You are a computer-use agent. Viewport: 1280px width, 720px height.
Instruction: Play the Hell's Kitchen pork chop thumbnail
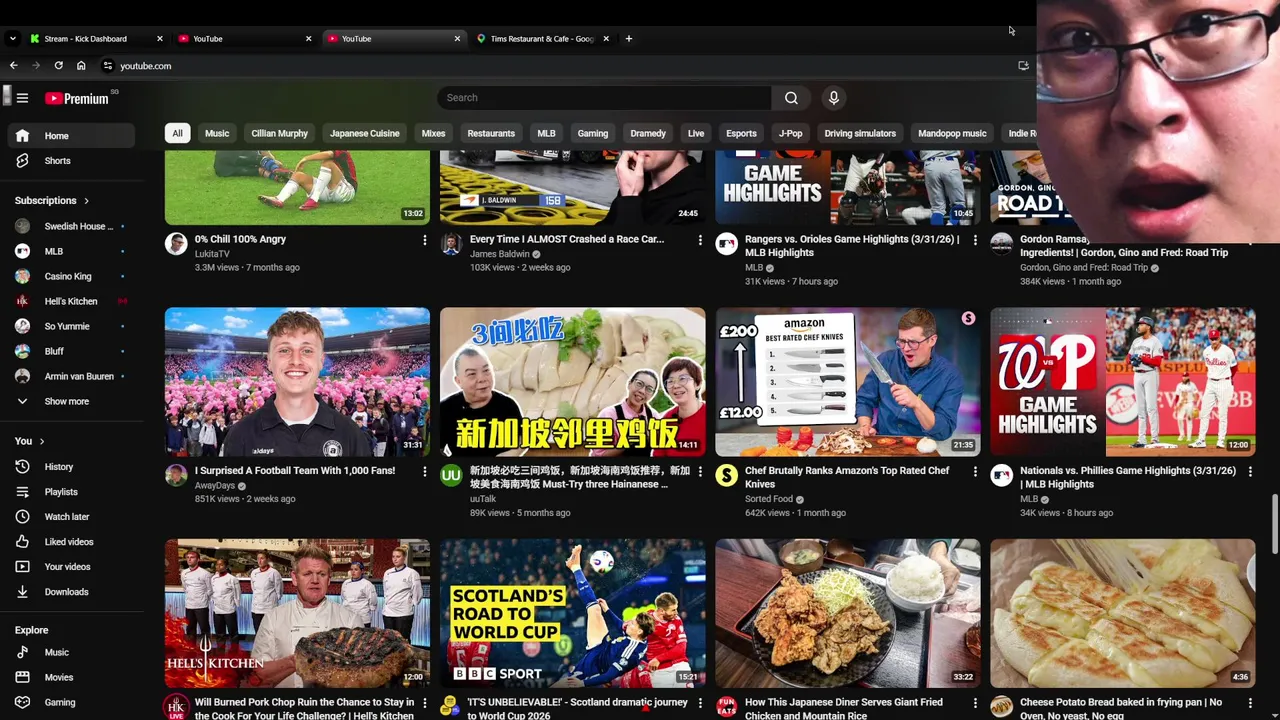pos(297,613)
